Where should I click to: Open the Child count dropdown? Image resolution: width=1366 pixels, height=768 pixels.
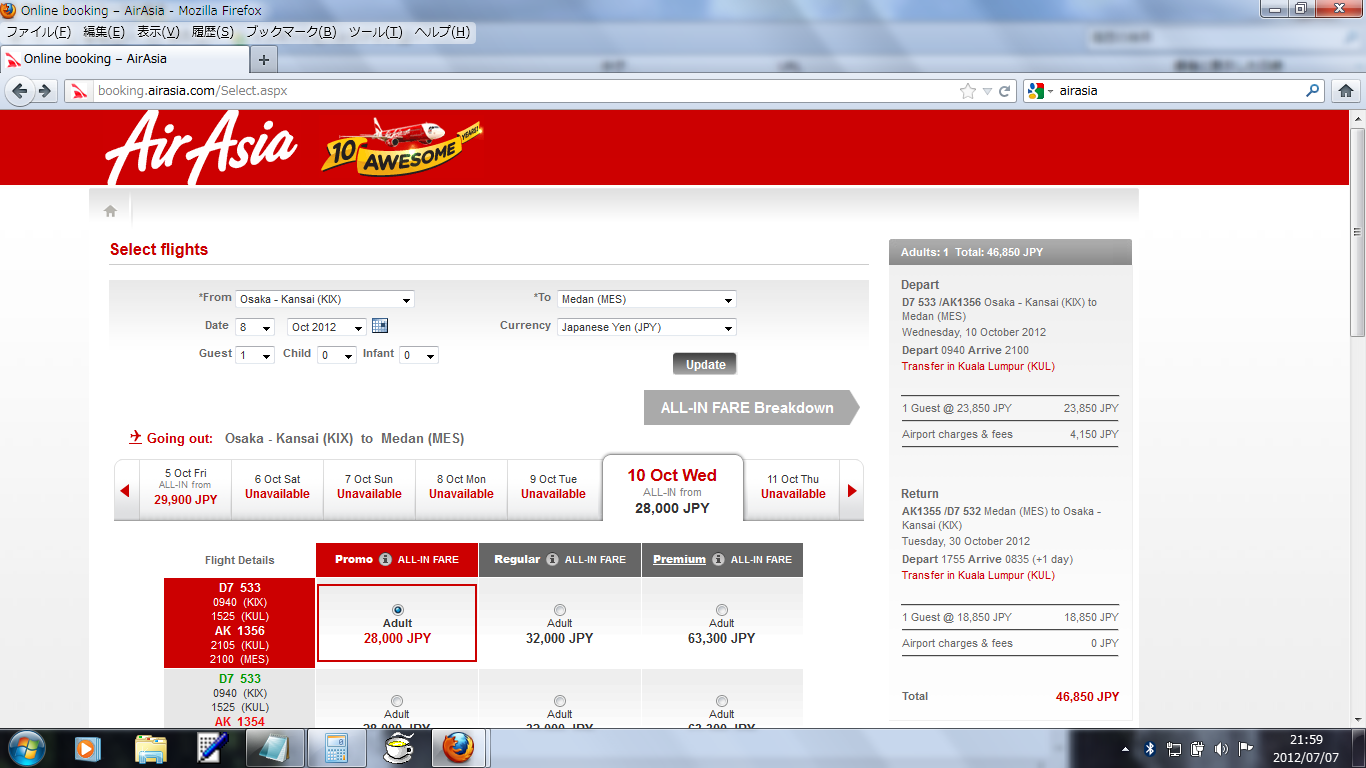click(x=337, y=355)
